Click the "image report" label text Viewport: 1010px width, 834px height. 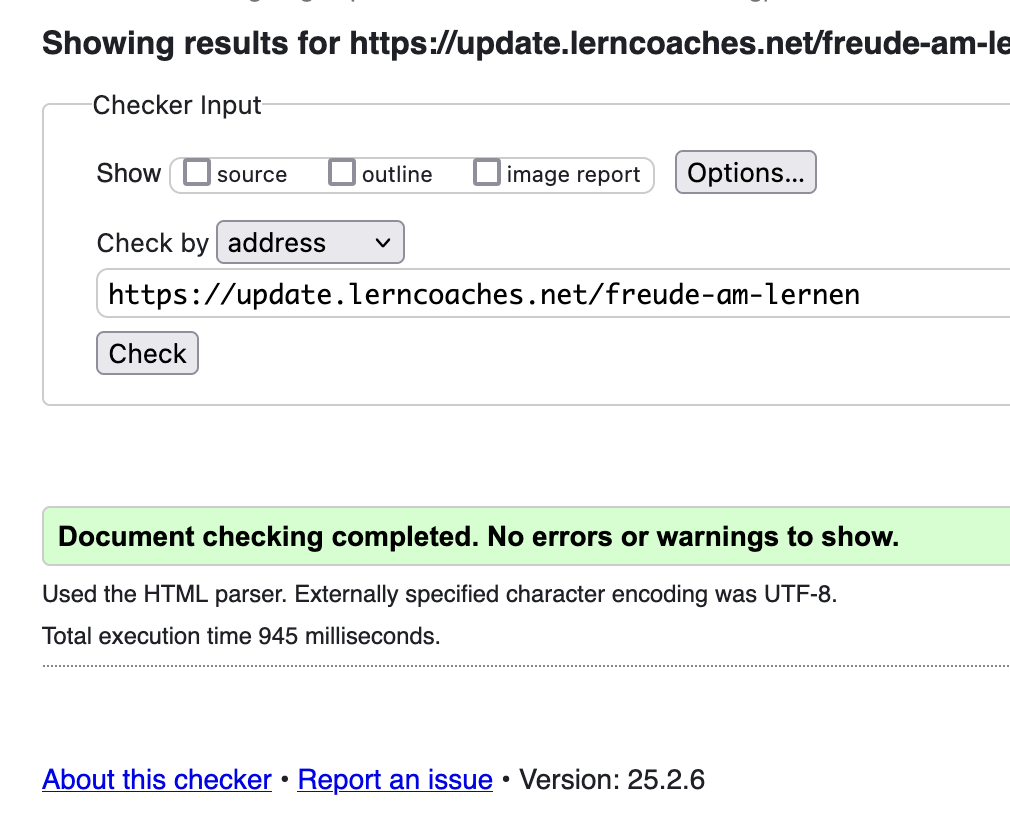click(x=573, y=175)
